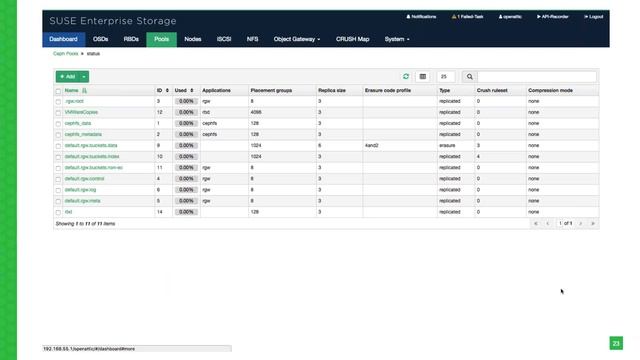
Task: Click the 'kand2' erasure profile cell
Action: [x=371, y=145]
